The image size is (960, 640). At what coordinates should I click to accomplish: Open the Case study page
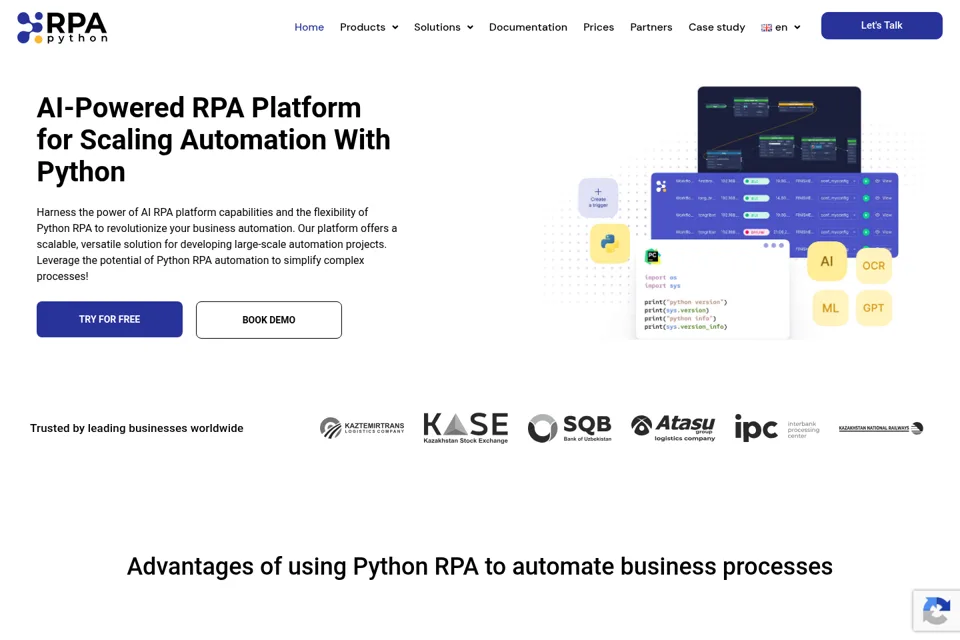(716, 27)
